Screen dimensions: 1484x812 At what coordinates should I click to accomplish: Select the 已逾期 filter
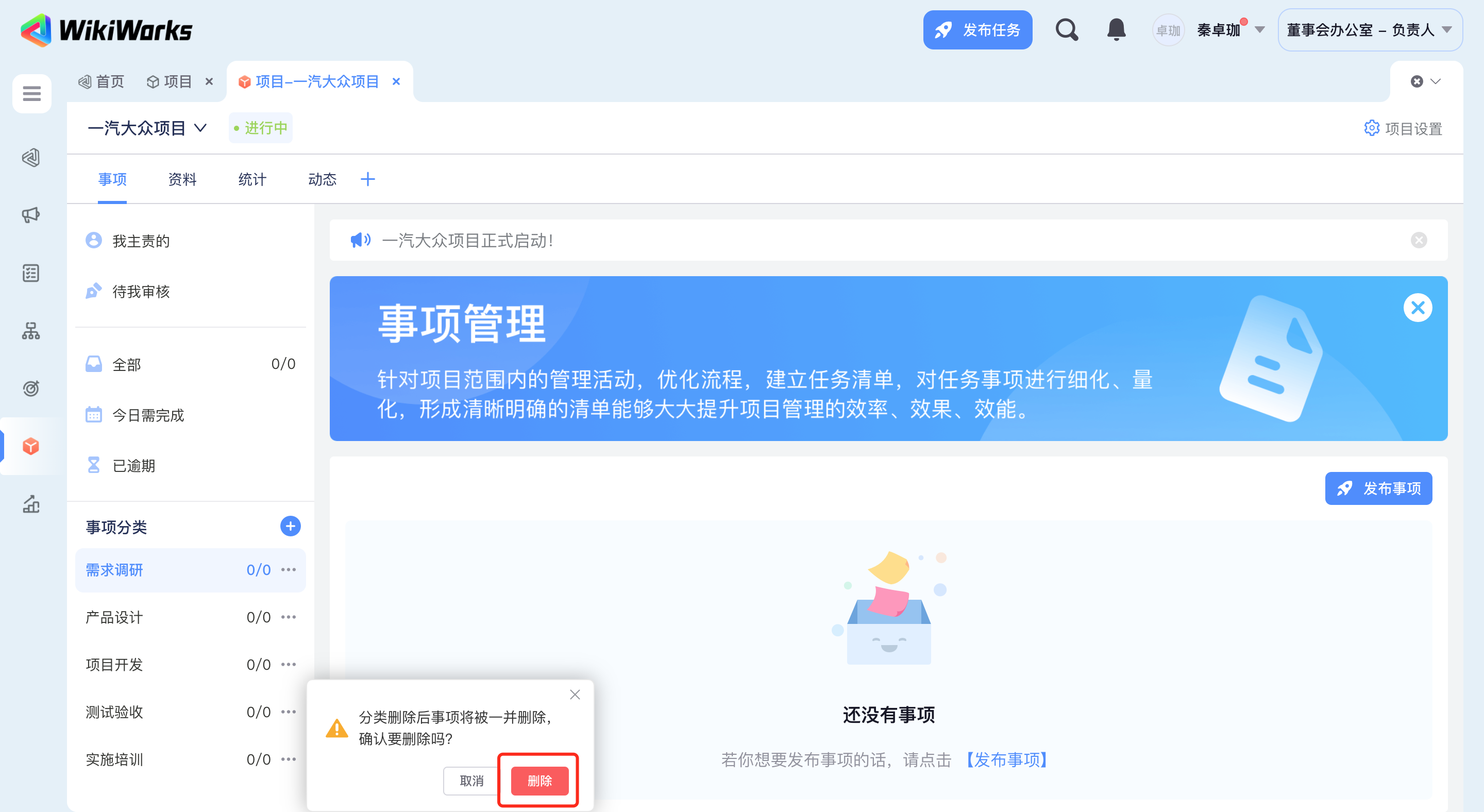133,465
